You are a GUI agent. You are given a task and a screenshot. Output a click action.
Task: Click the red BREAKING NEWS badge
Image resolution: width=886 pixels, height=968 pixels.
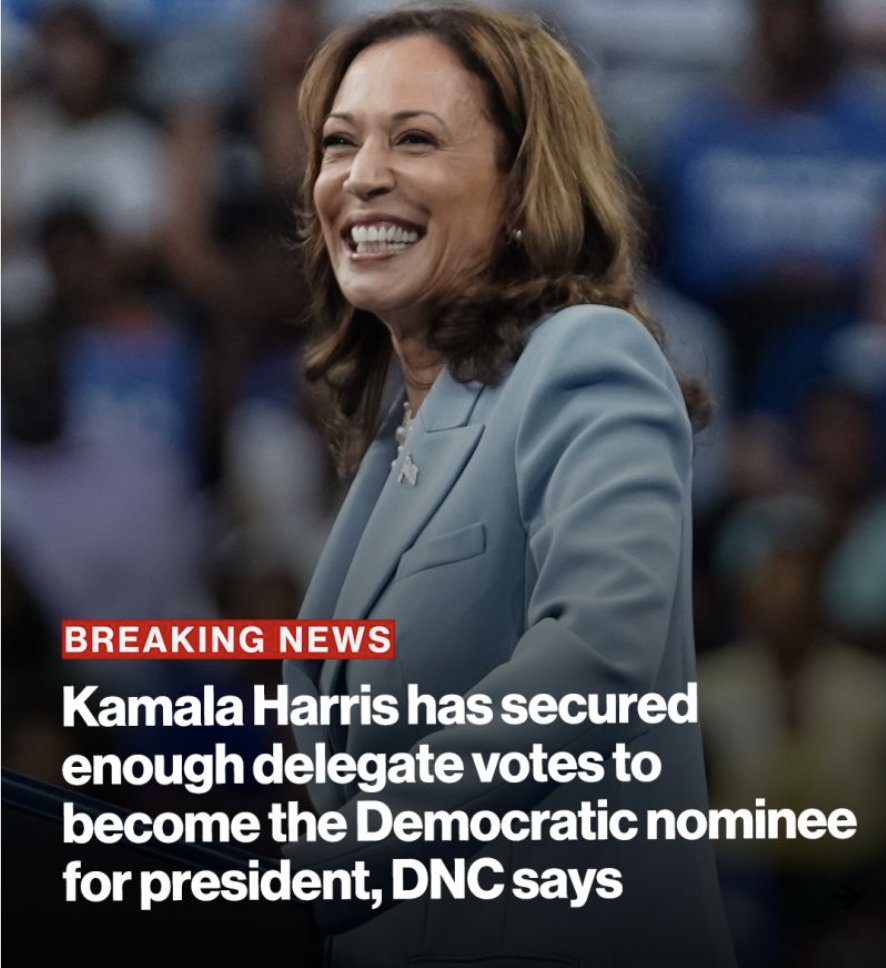coord(227,639)
